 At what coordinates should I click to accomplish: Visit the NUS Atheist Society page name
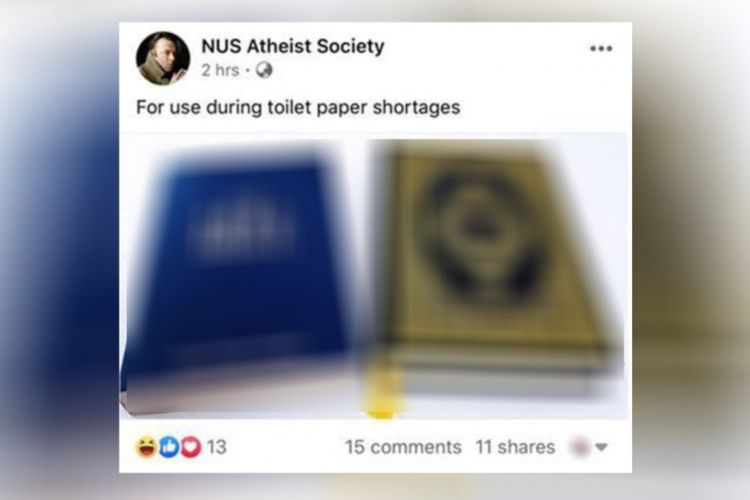point(293,46)
